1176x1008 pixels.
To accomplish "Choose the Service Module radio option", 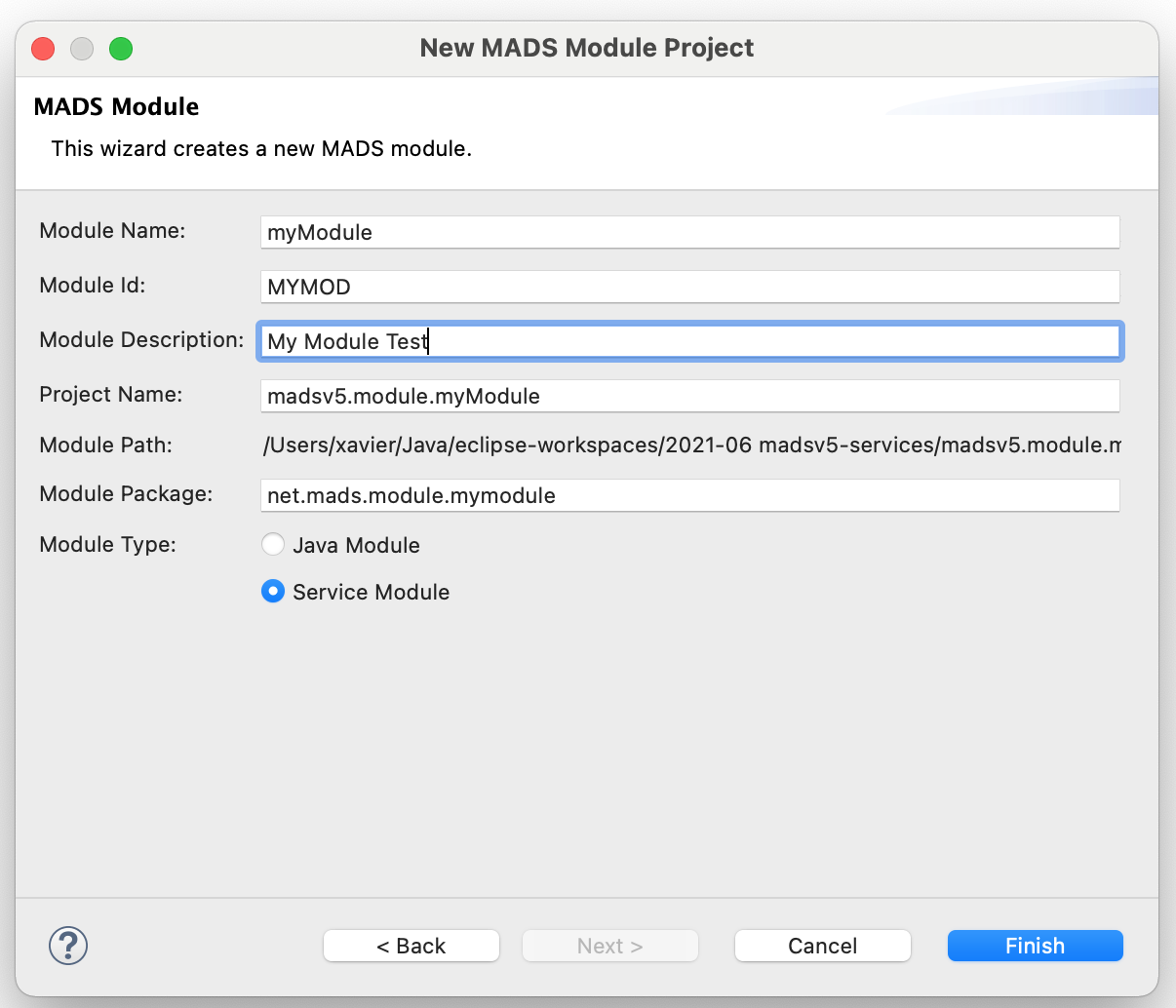I will point(273,592).
